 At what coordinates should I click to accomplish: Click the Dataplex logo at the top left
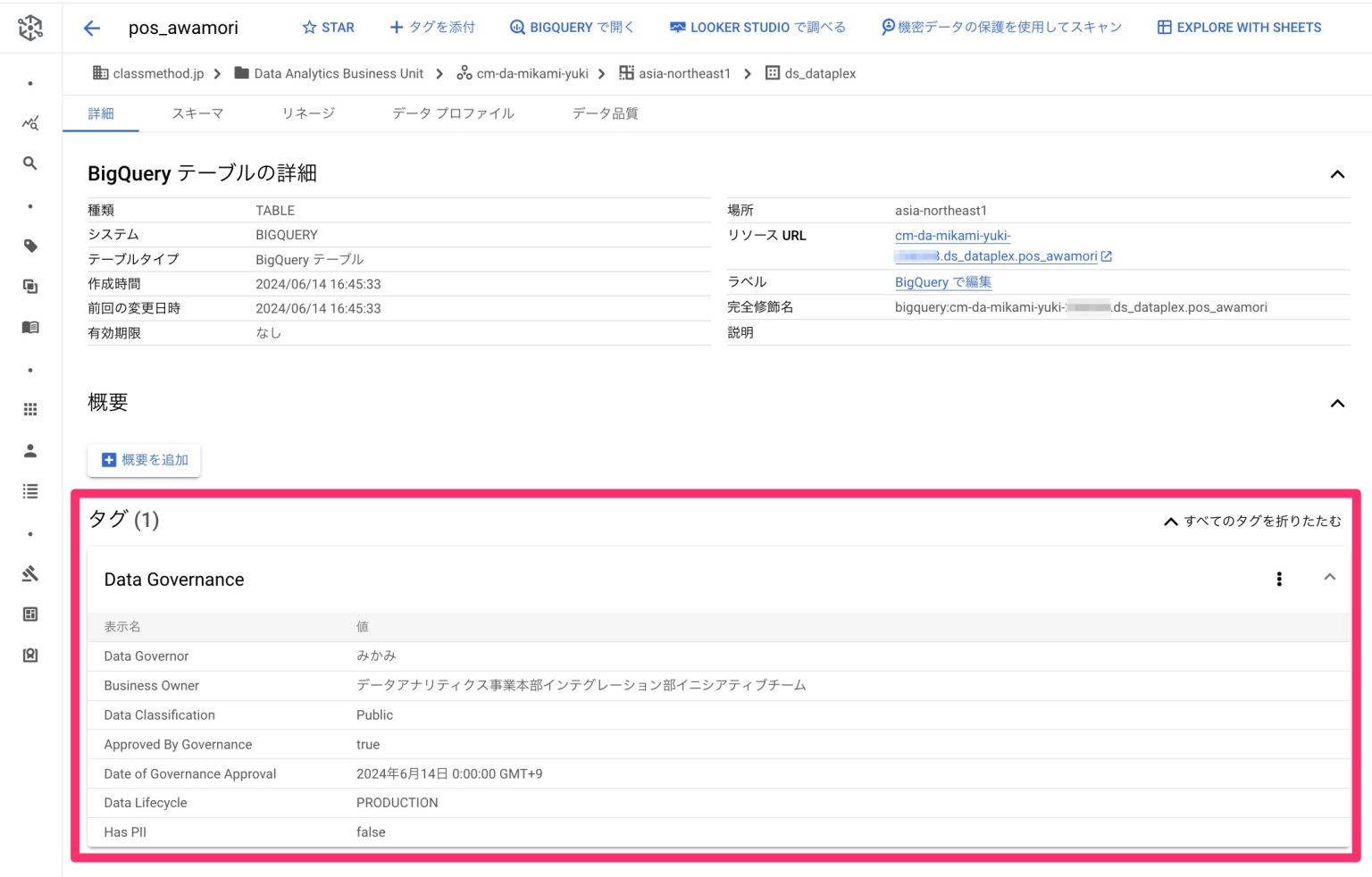coord(29,27)
